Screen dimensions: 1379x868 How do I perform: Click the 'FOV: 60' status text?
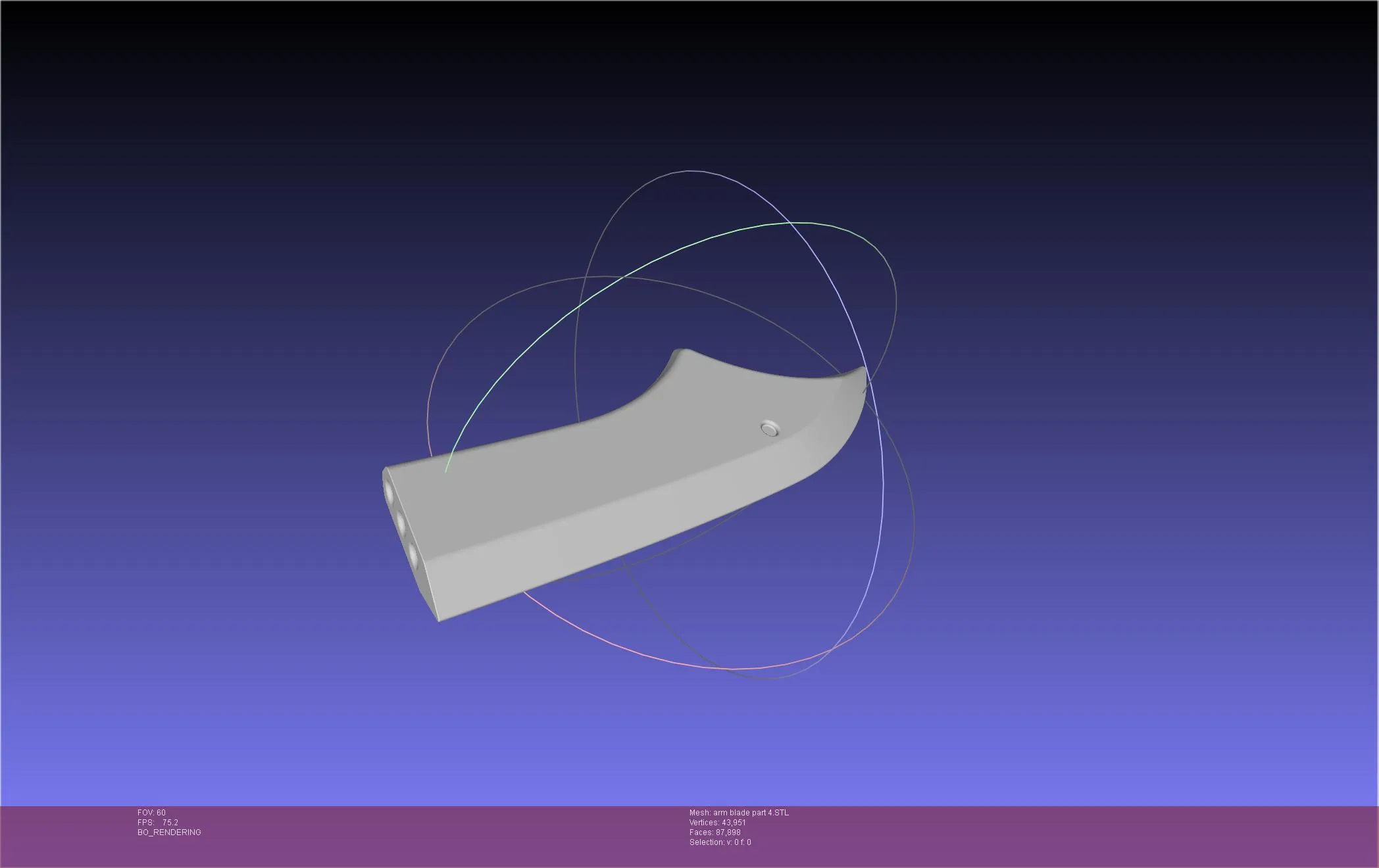(x=151, y=813)
